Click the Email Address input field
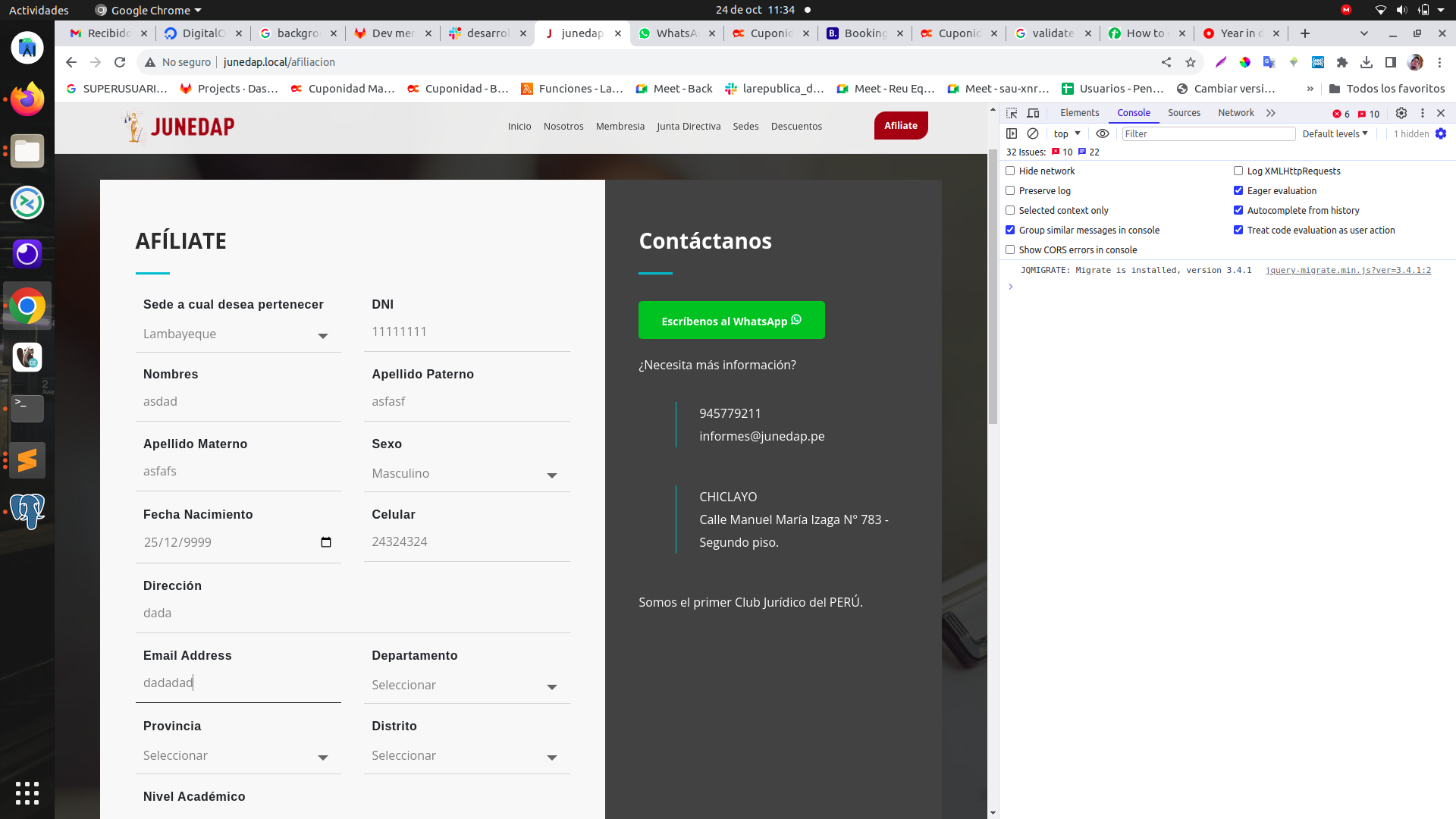The height and width of the screenshot is (819, 1456). [x=237, y=683]
